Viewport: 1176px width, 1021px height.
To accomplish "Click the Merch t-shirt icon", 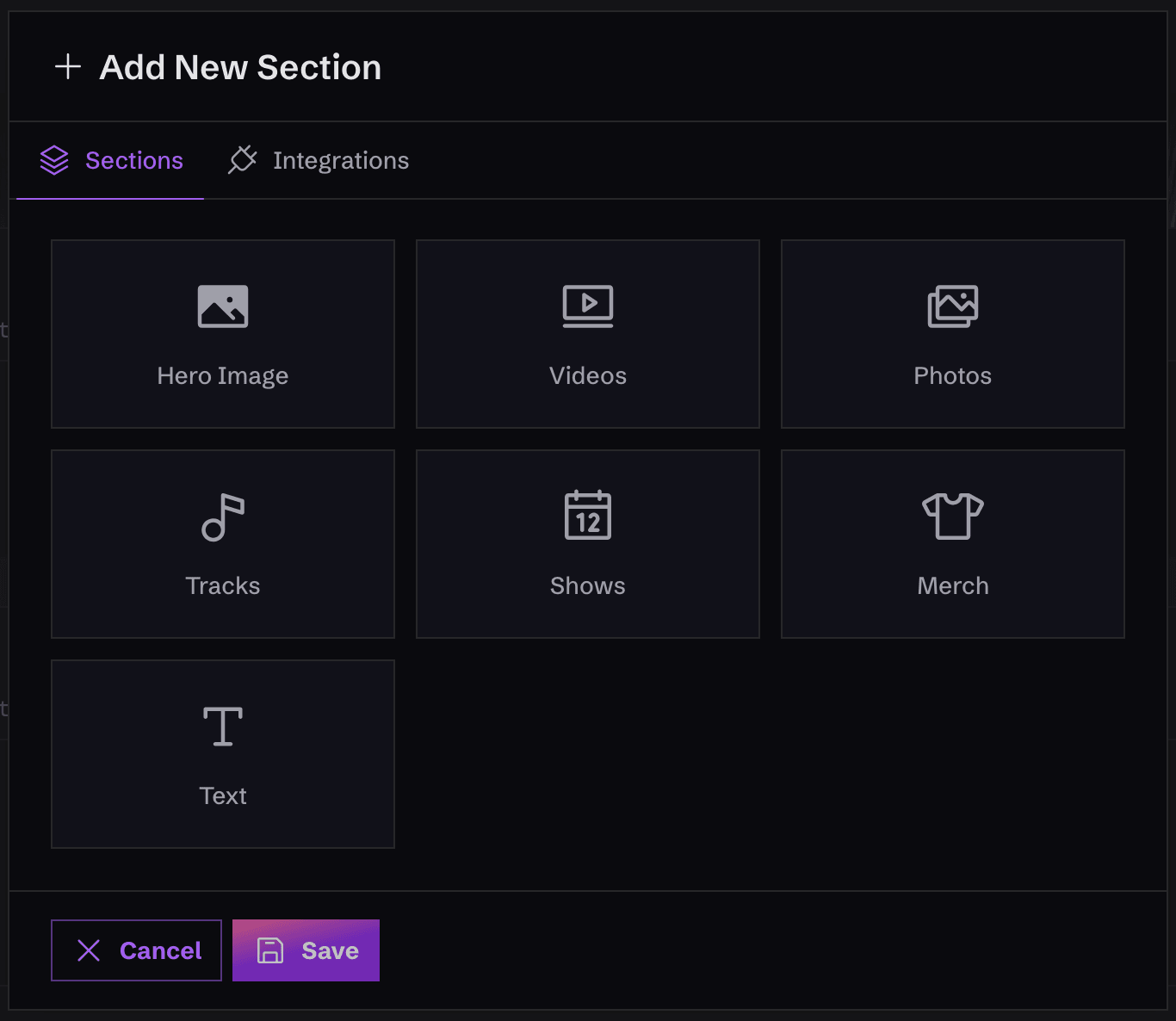I will (953, 516).
